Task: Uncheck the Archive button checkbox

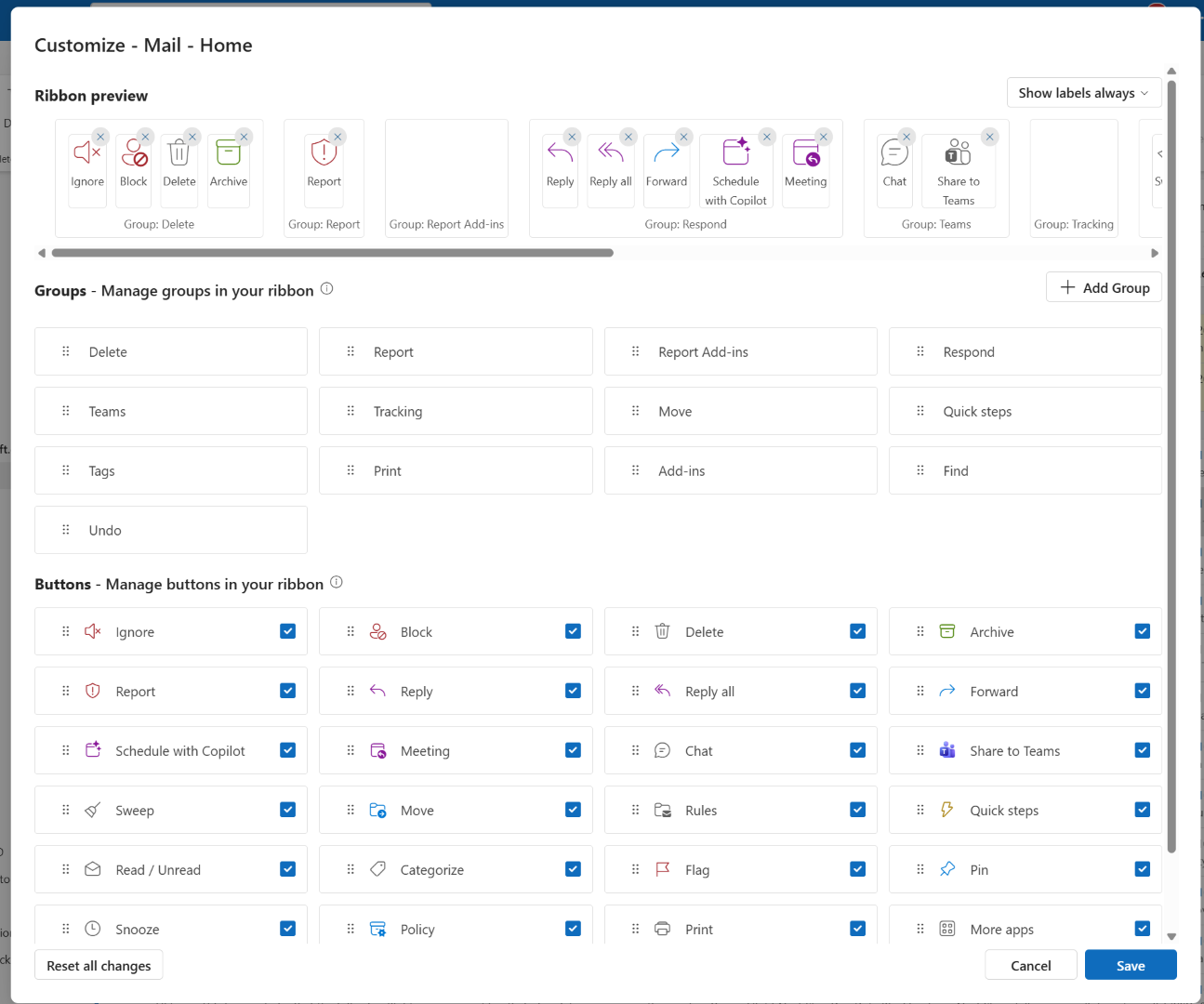Action: pyautogui.click(x=1143, y=631)
